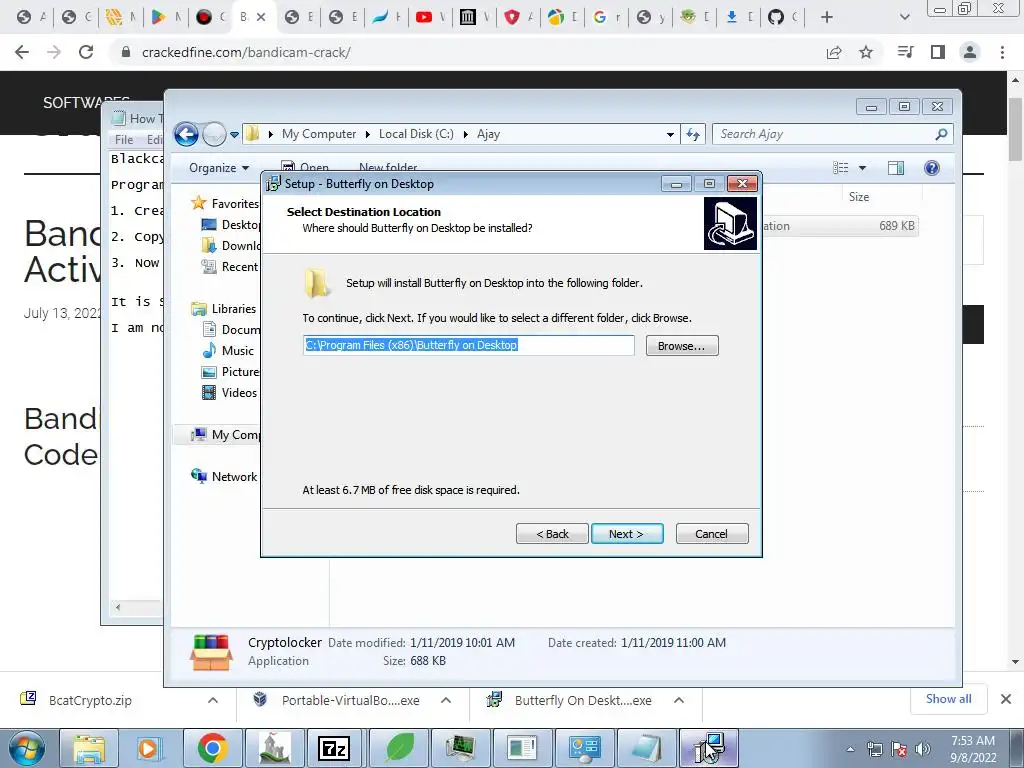
Task: Expand Butterfly On Desktop download options arrow
Action: [x=679, y=700]
